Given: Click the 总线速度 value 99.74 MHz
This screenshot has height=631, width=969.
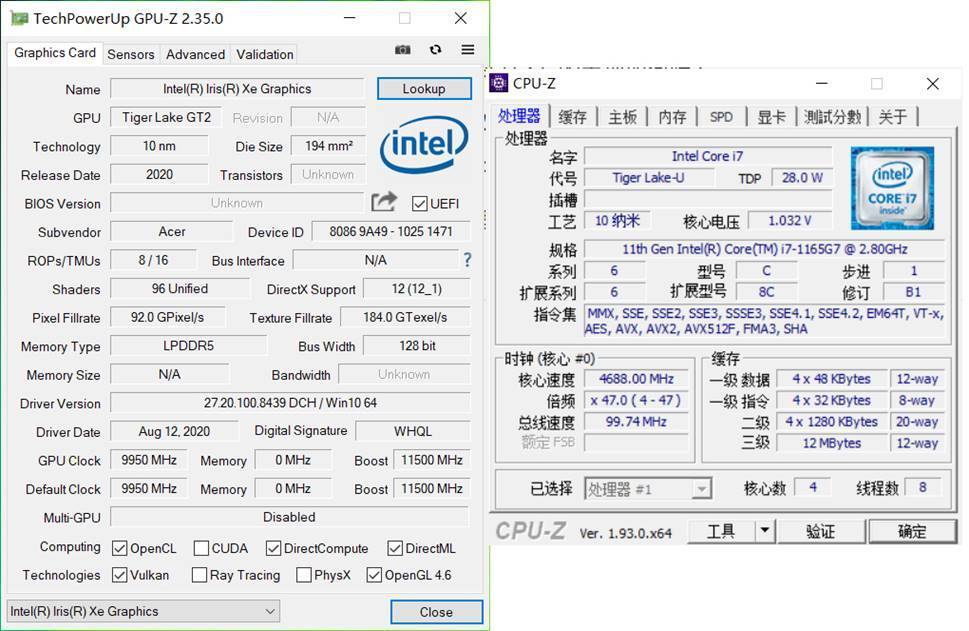Looking at the screenshot, I should [637, 421].
